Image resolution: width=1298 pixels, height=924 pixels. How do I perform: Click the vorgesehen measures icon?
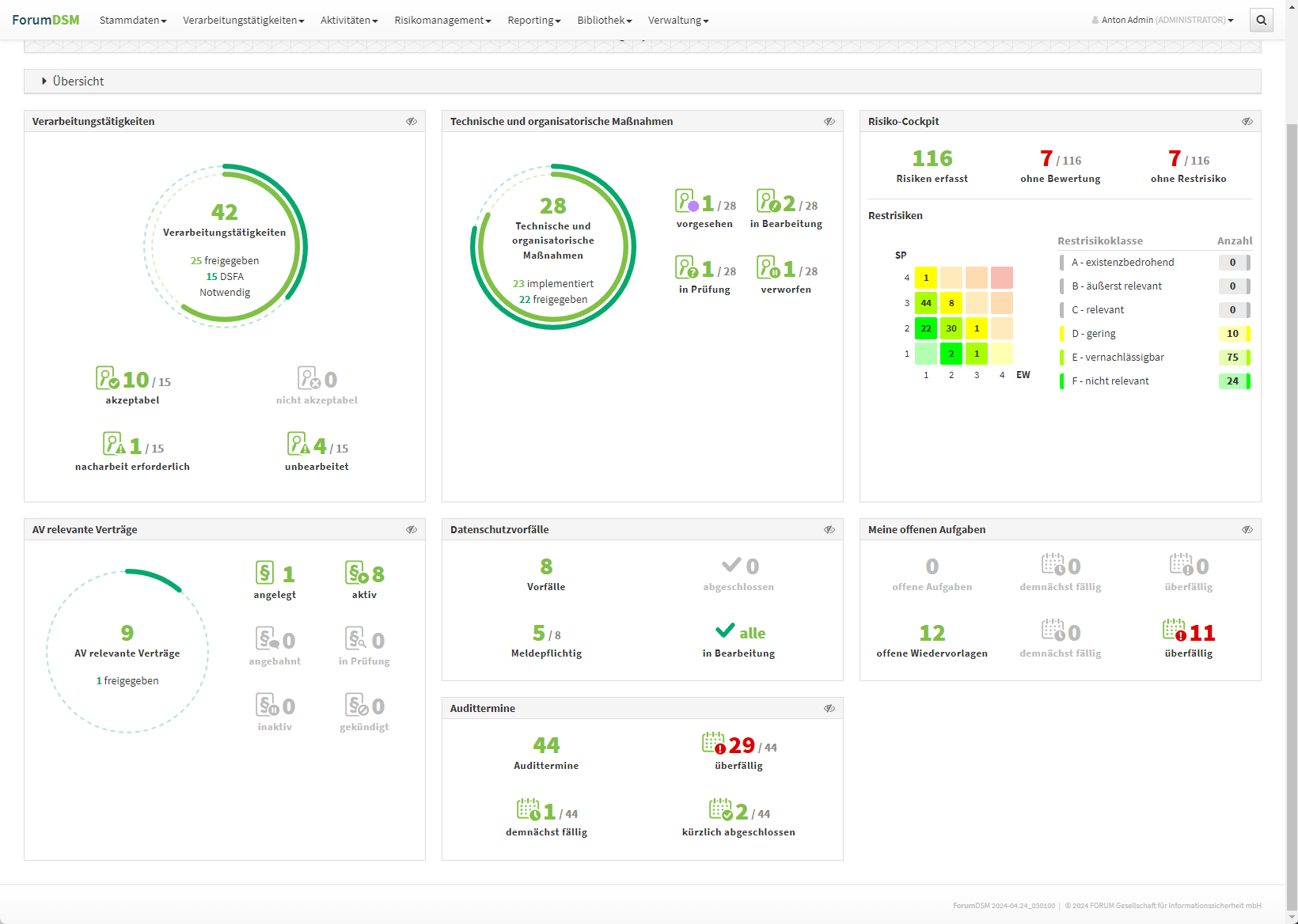(686, 201)
